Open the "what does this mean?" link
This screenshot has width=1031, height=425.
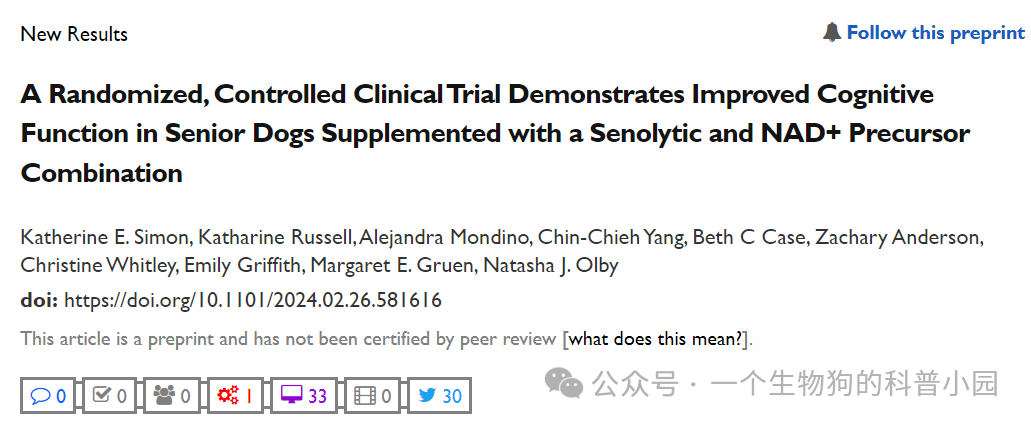(x=657, y=339)
